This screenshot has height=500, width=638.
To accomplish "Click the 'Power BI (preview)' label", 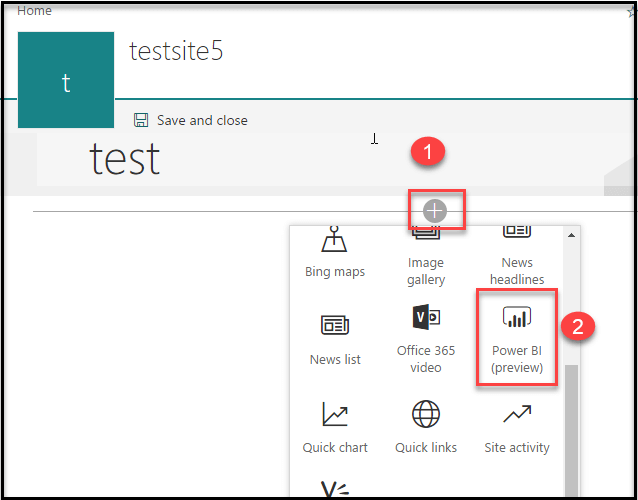I will coord(517,359).
